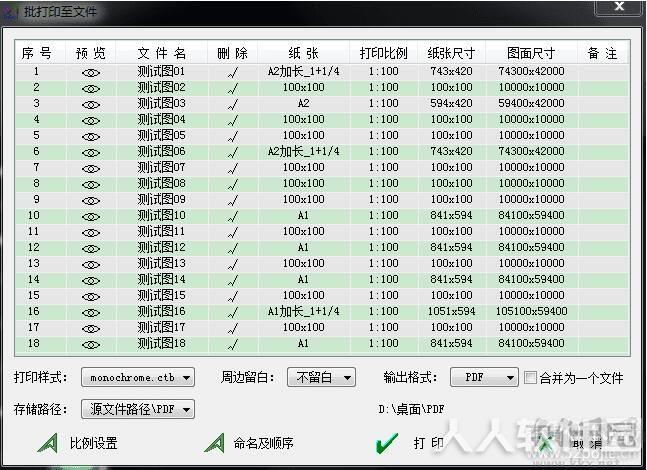Image resolution: width=647 pixels, height=470 pixels.
Task: Close the 批打印至文件 dialog
Action: click(x=619, y=7)
